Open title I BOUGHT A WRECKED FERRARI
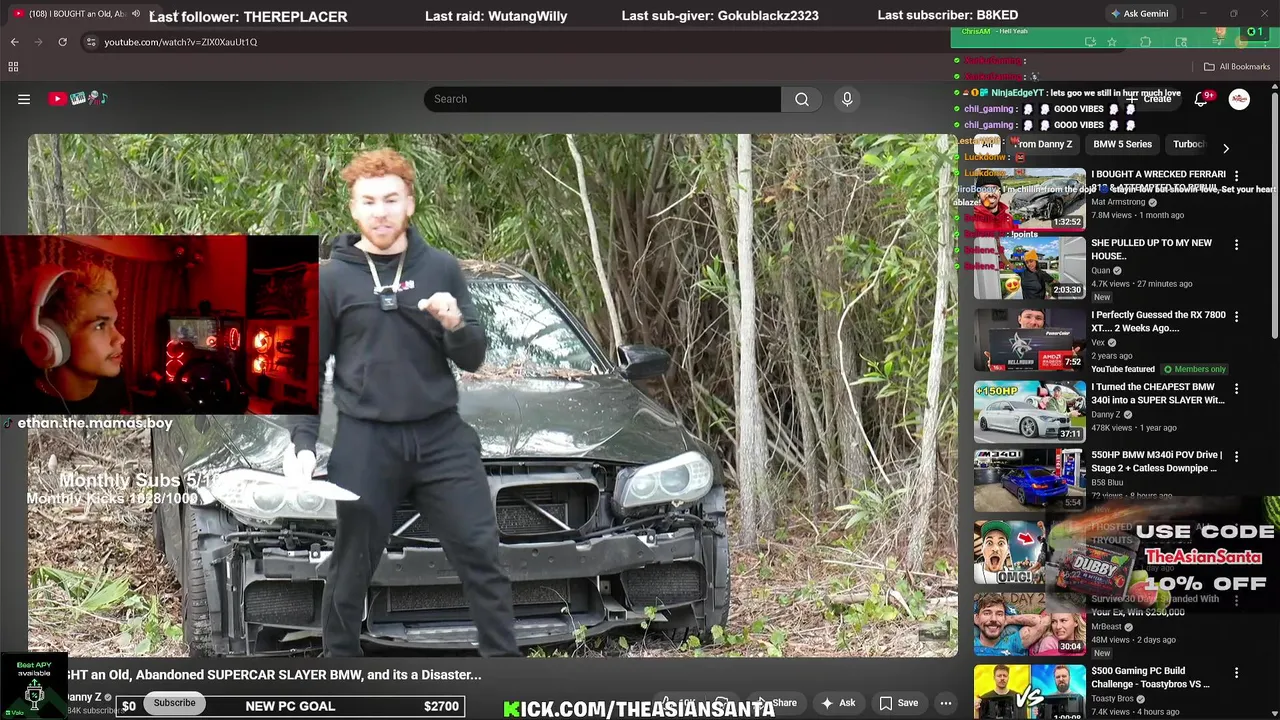 (x=1158, y=180)
